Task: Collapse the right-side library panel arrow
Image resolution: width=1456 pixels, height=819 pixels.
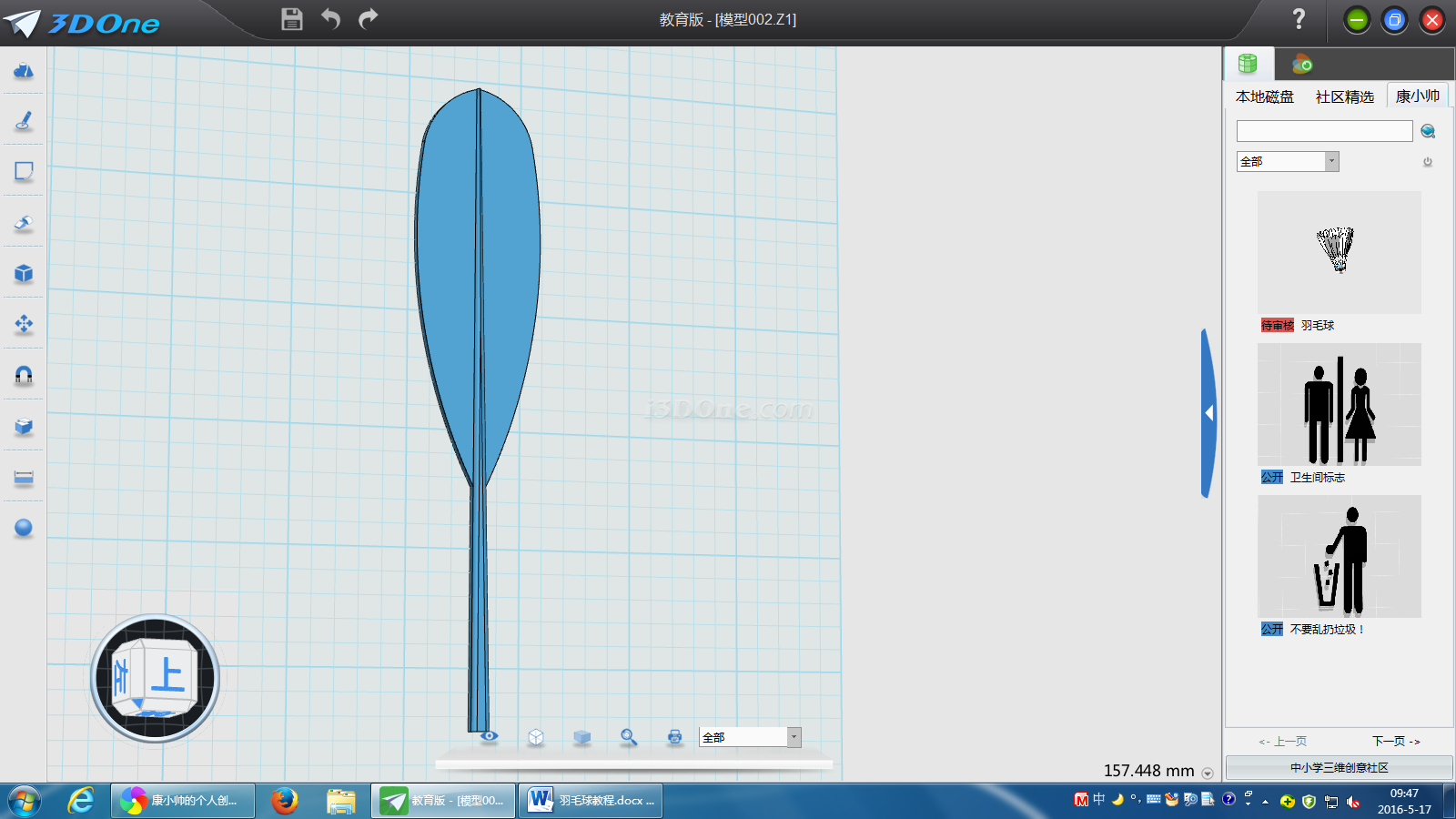Action: click(x=1208, y=413)
